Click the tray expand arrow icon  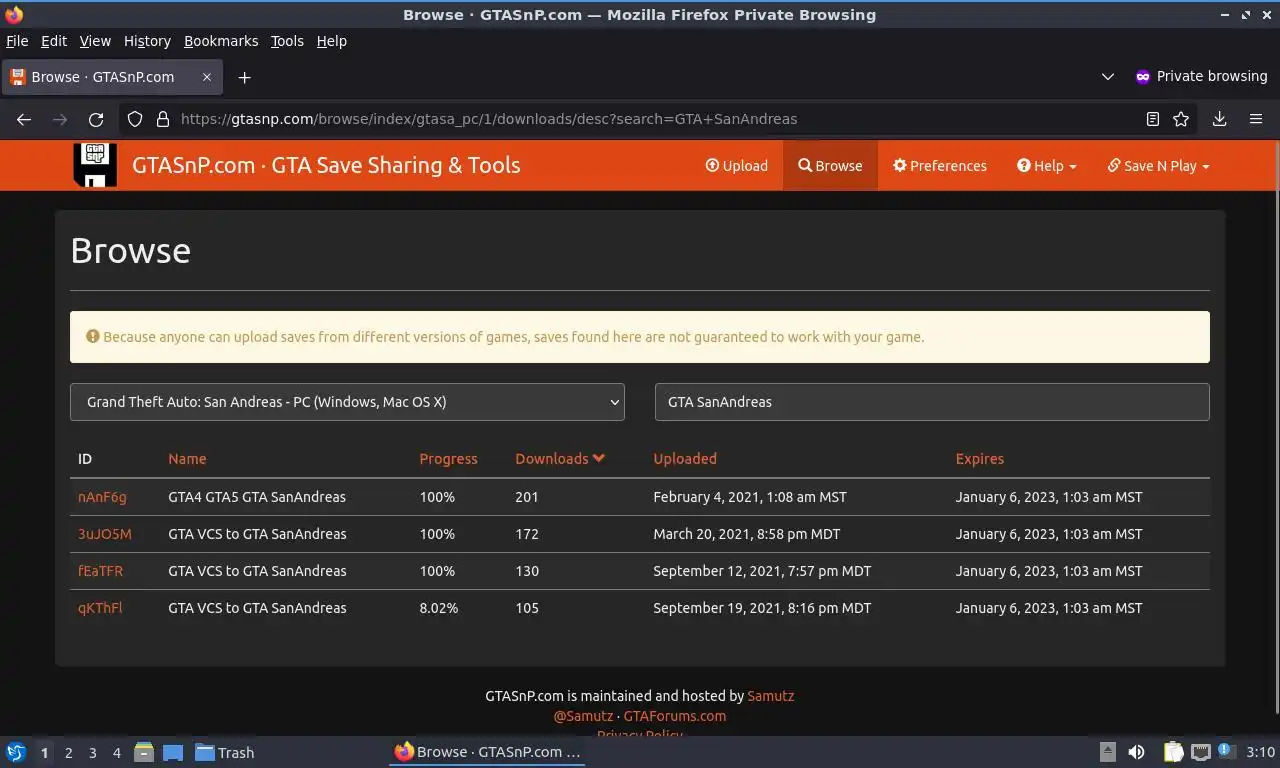point(1107,752)
